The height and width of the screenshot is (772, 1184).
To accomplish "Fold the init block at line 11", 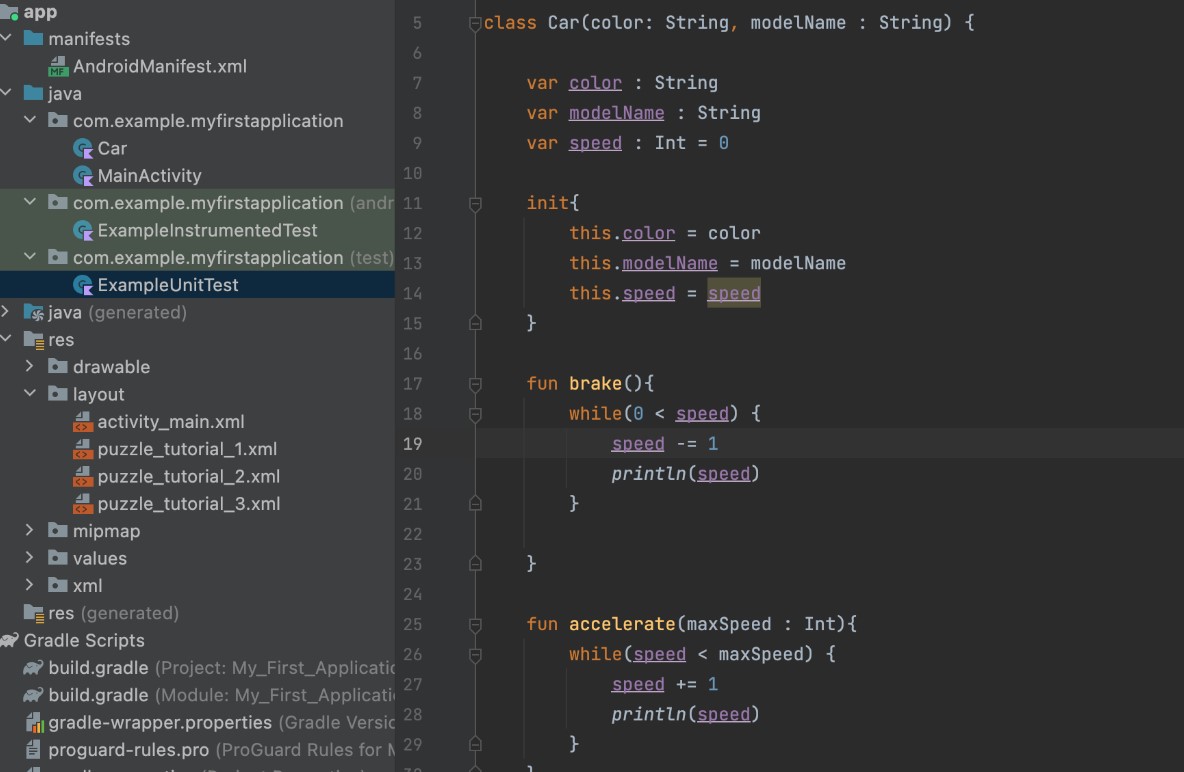I will (475, 204).
